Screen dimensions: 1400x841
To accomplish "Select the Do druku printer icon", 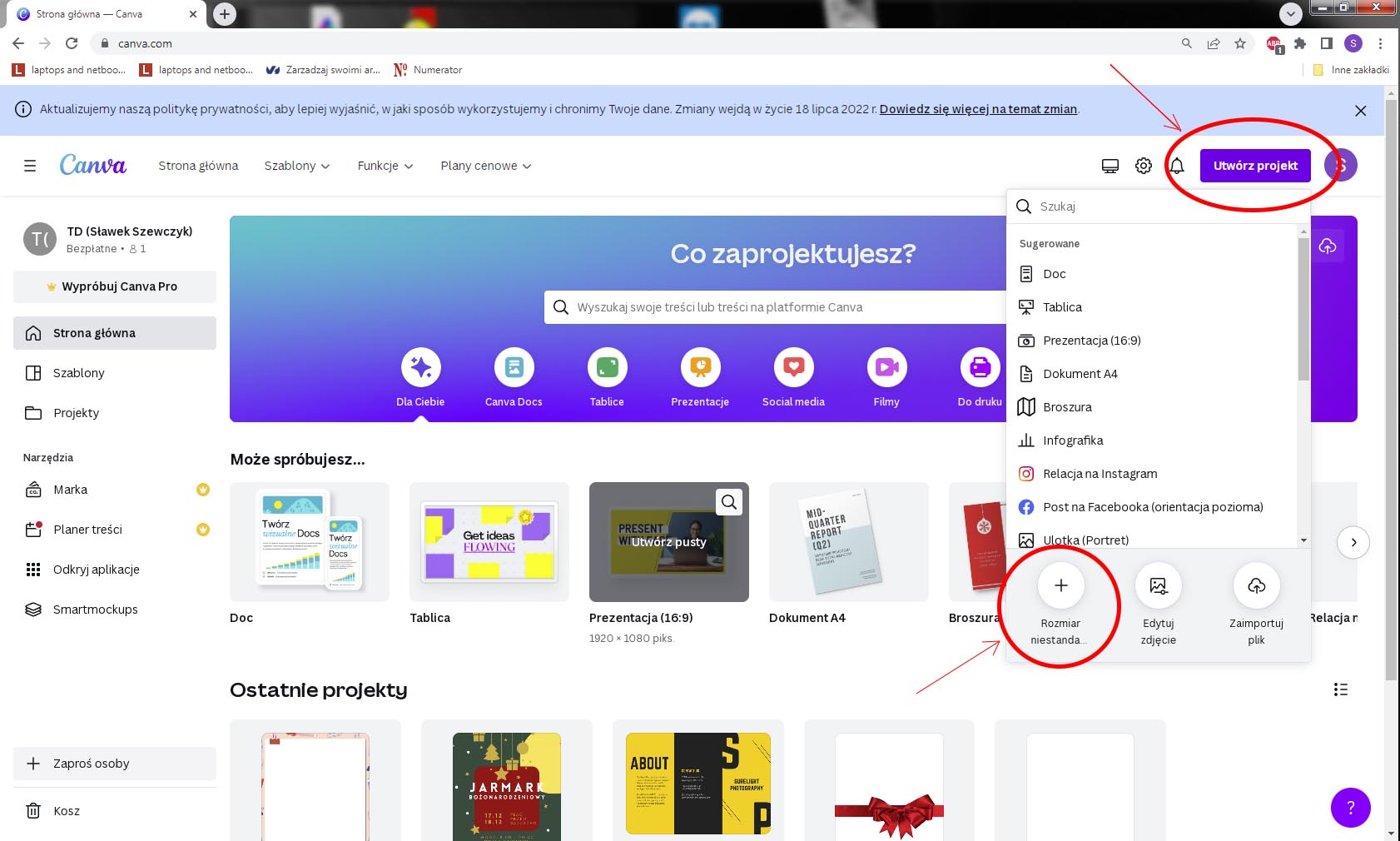I will point(980,367).
